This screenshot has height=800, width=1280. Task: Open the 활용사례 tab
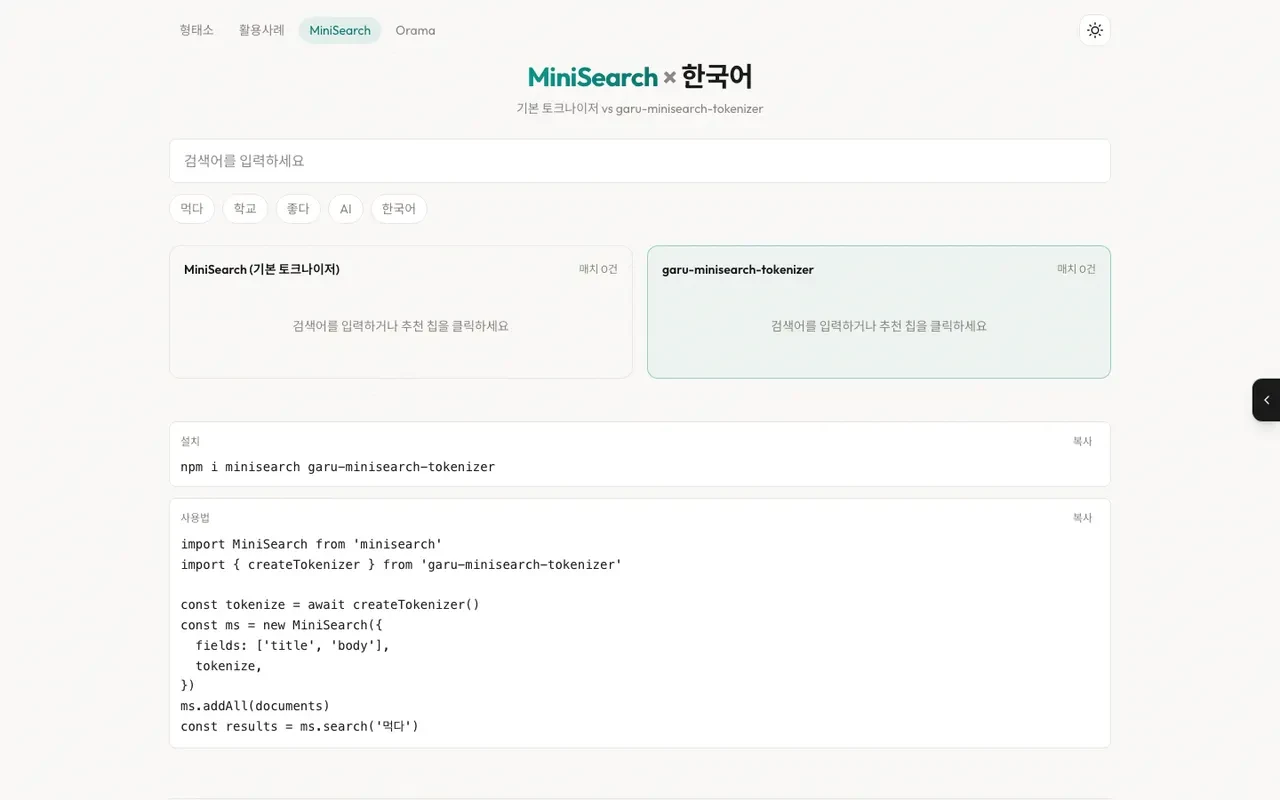pyautogui.click(x=262, y=30)
